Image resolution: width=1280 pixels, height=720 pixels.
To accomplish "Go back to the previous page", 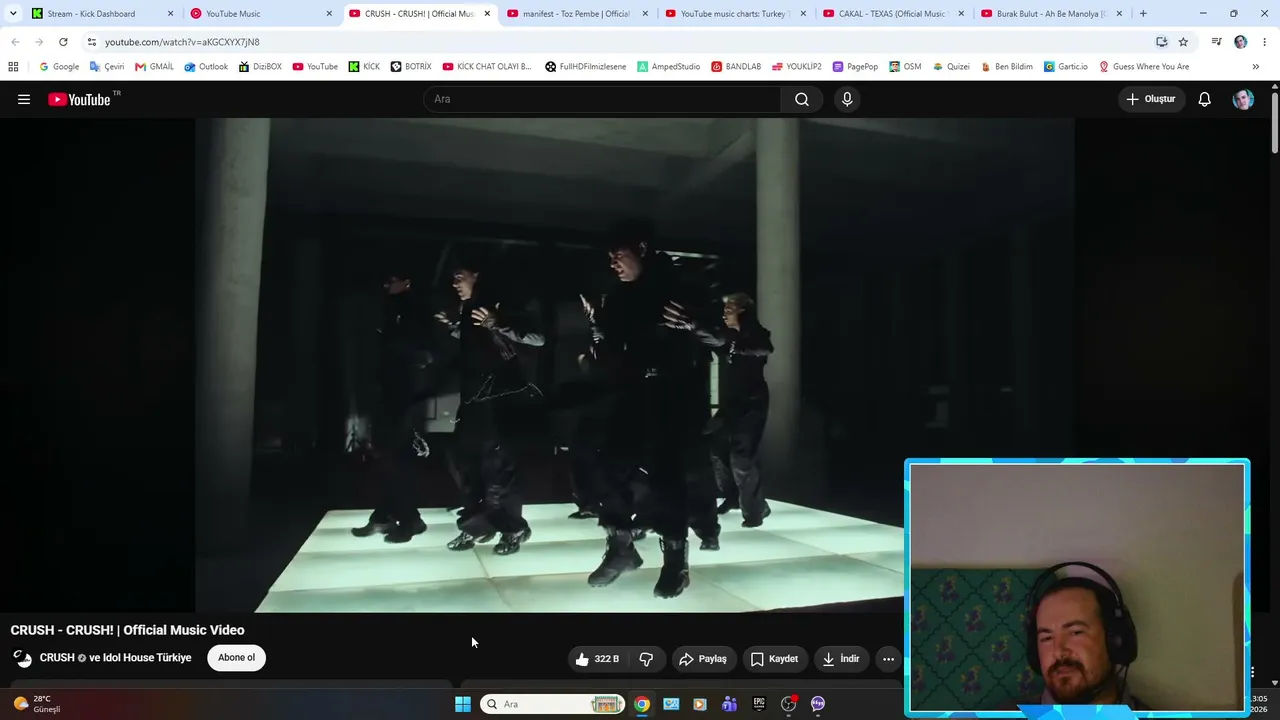I will point(15,42).
